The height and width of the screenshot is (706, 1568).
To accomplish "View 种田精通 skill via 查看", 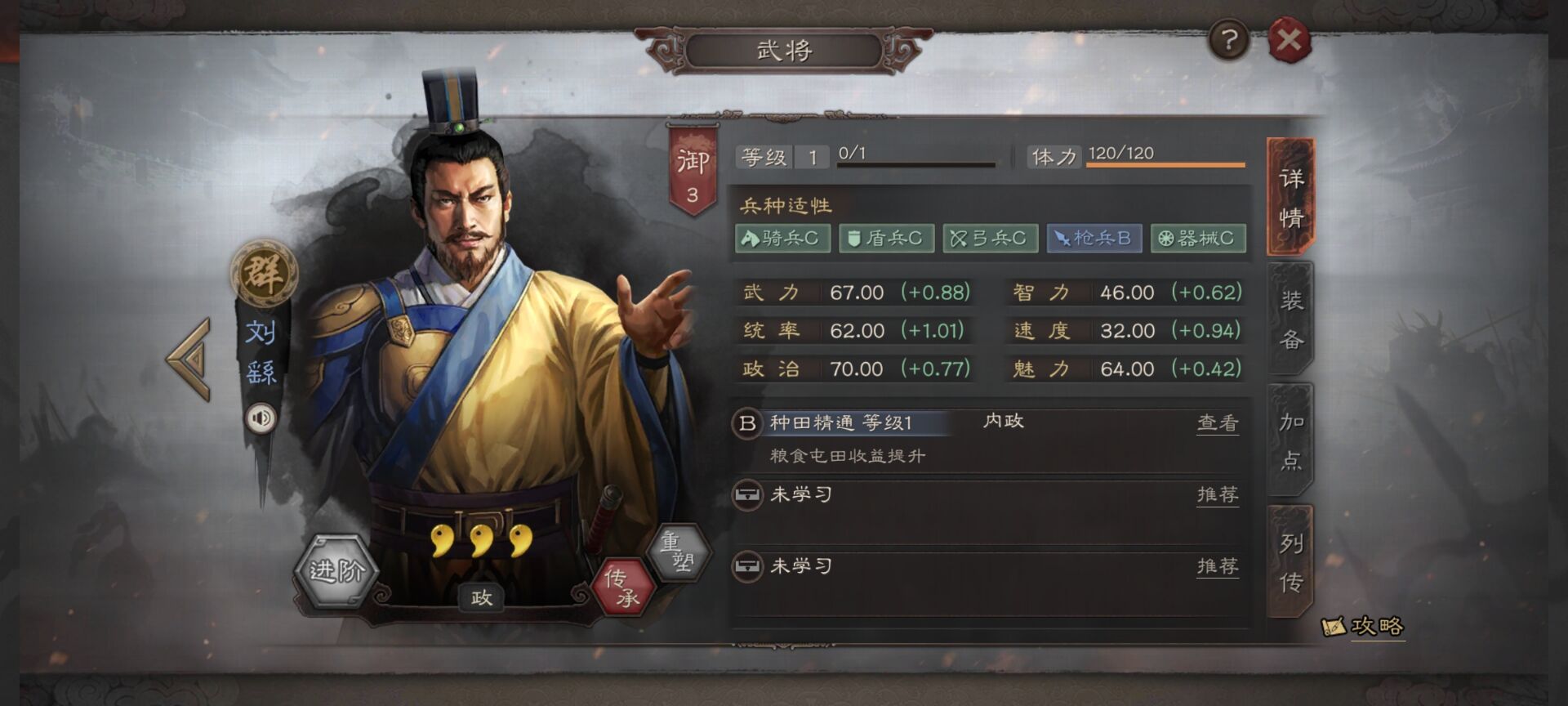I will (1218, 422).
